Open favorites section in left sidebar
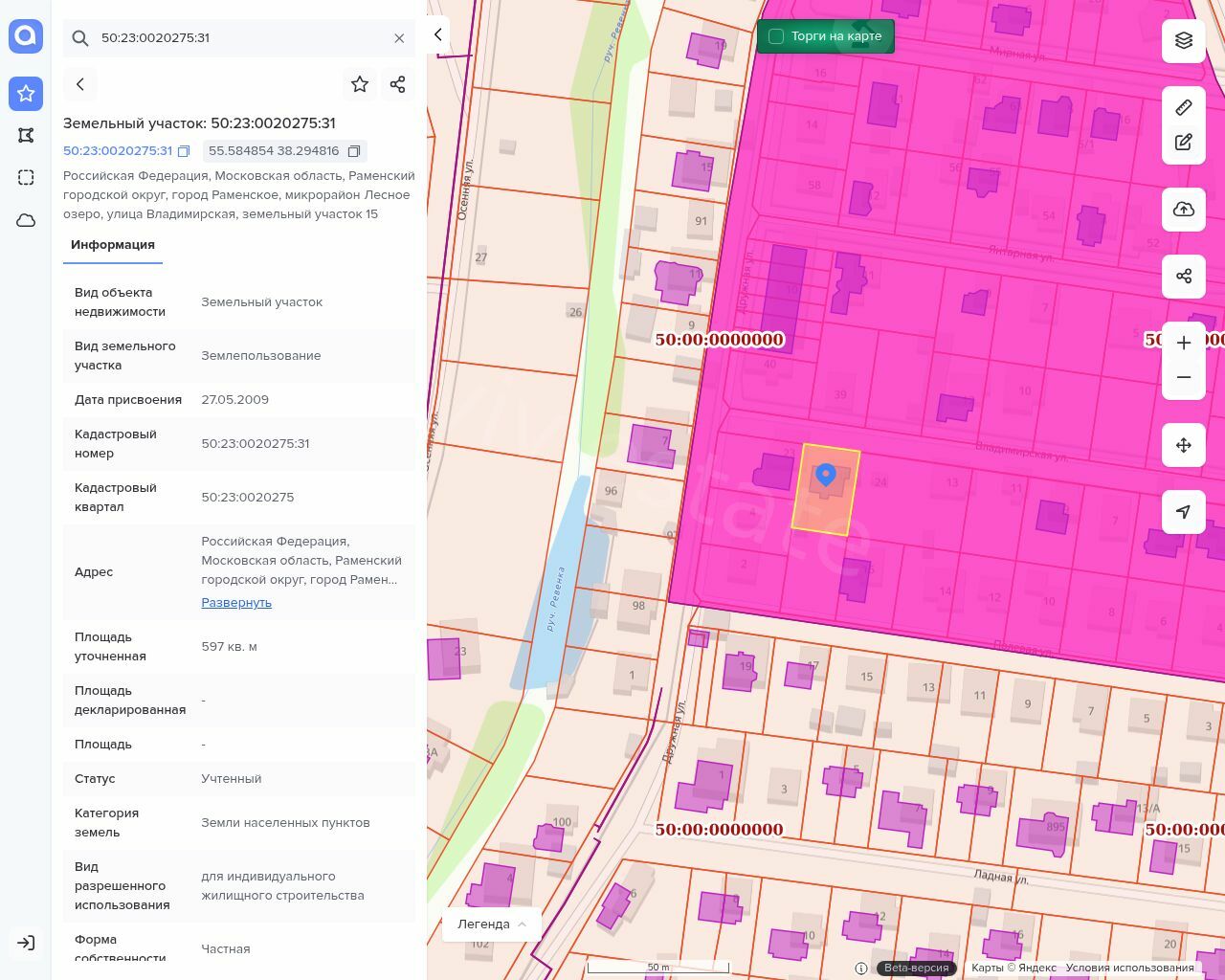Screen dimensions: 1225x980 point(26,93)
